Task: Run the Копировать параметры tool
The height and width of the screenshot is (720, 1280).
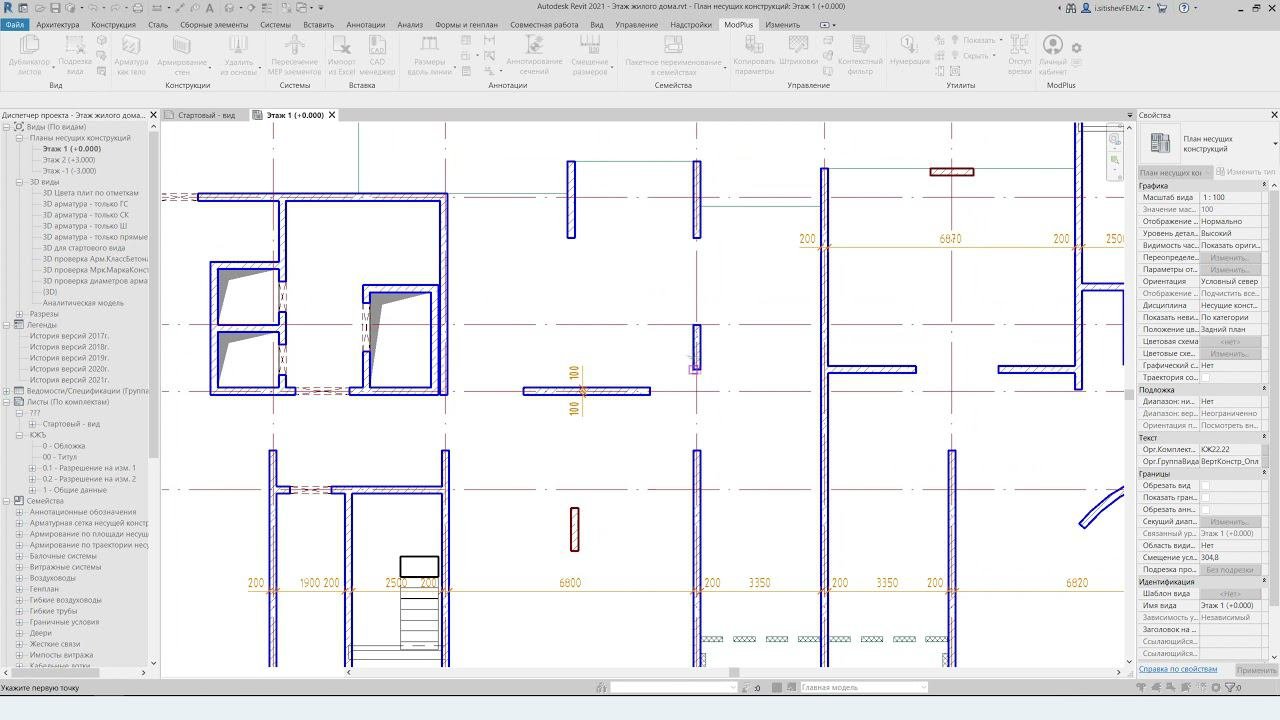Action: coord(754,54)
